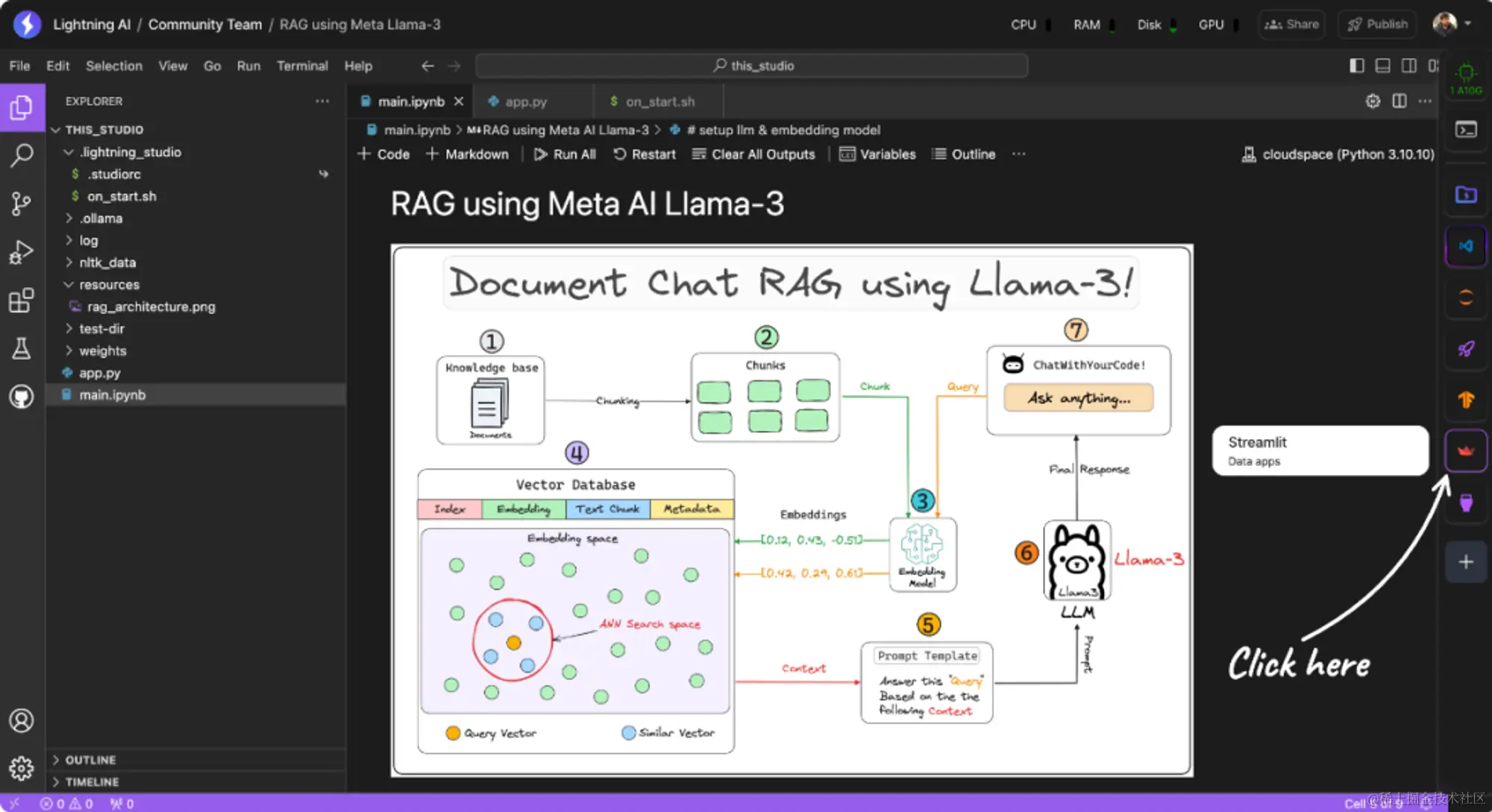Screen dimensions: 1492x812
Task: Open Run and Debug panel
Action: click(x=22, y=252)
